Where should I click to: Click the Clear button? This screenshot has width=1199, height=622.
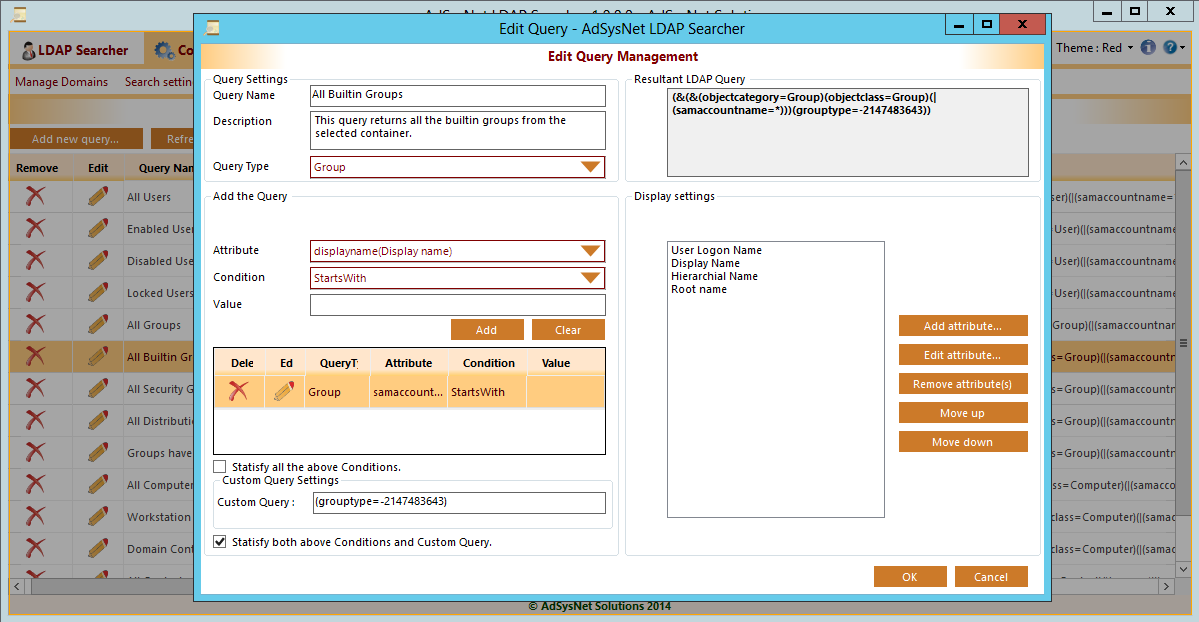(x=568, y=330)
